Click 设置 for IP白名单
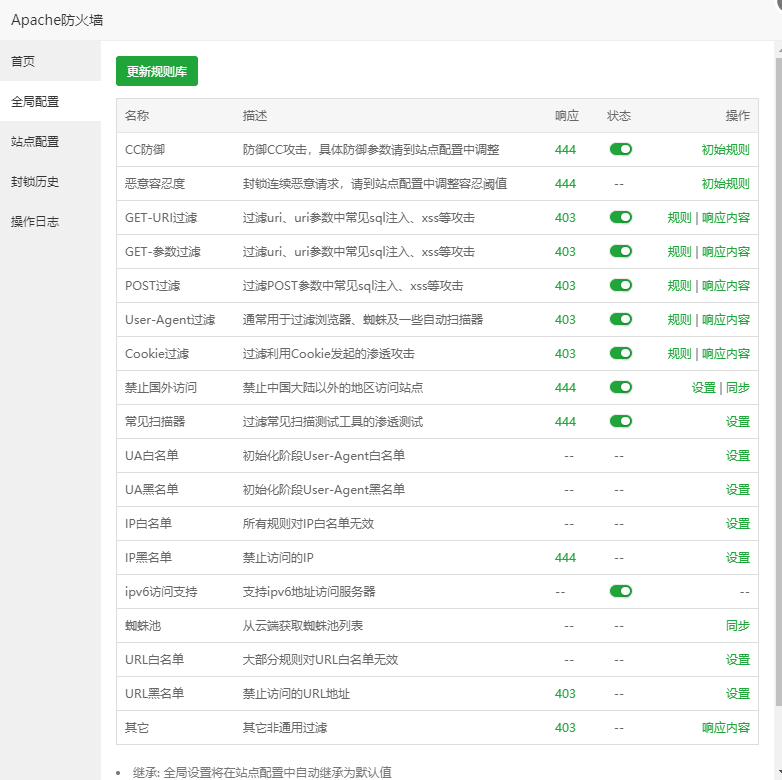This screenshot has height=780, width=782. pos(738,523)
